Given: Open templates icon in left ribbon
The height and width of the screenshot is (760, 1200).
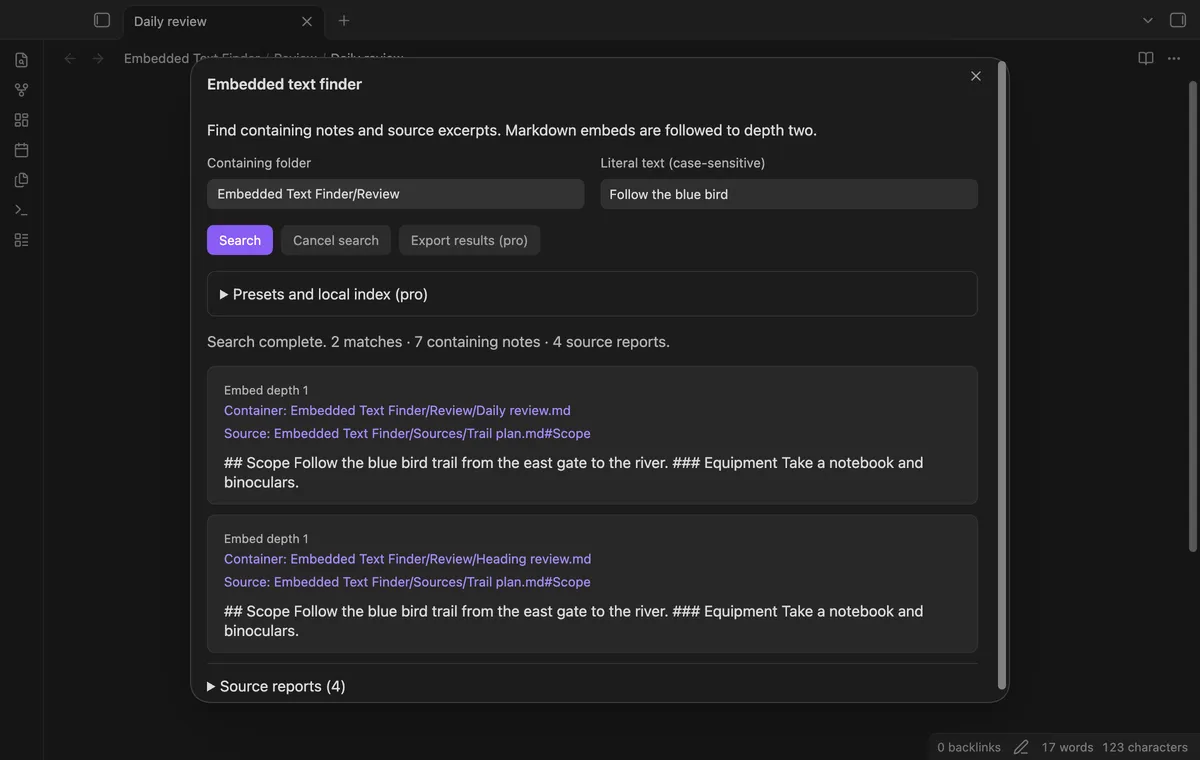Looking at the screenshot, I should pos(21,180).
